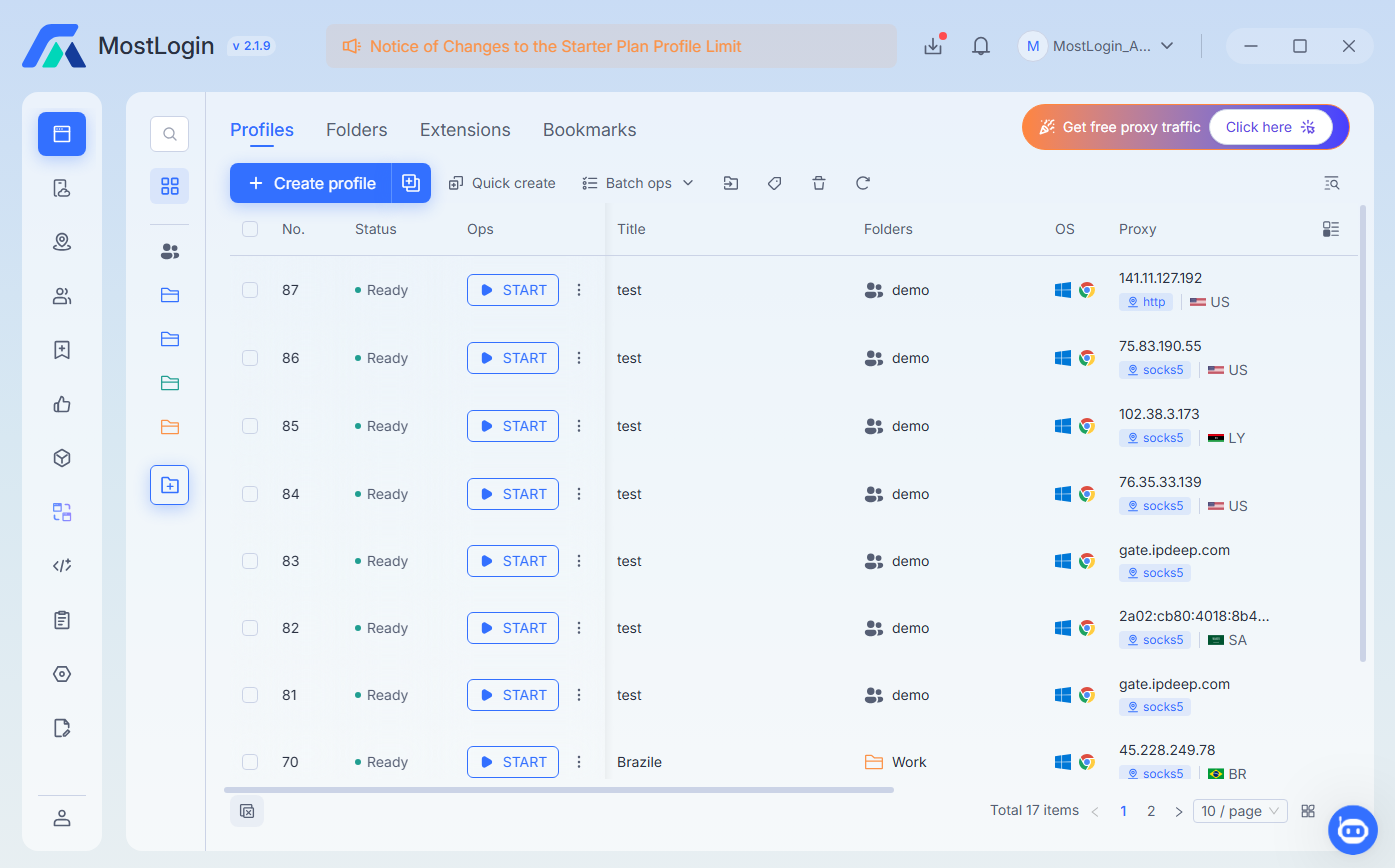Open the three-dot menu for profile 82
Viewport: 1395px width, 868px height.
[x=579, y=628]
